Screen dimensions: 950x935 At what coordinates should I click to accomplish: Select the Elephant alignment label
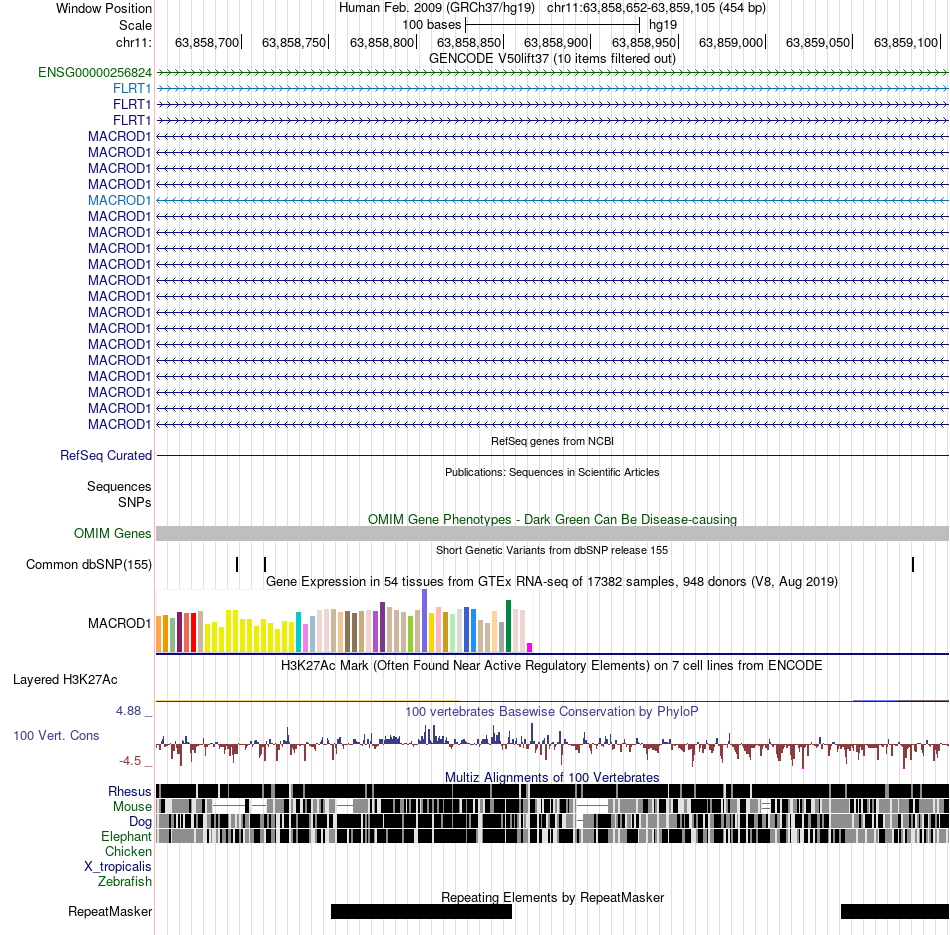pos(127,837)
